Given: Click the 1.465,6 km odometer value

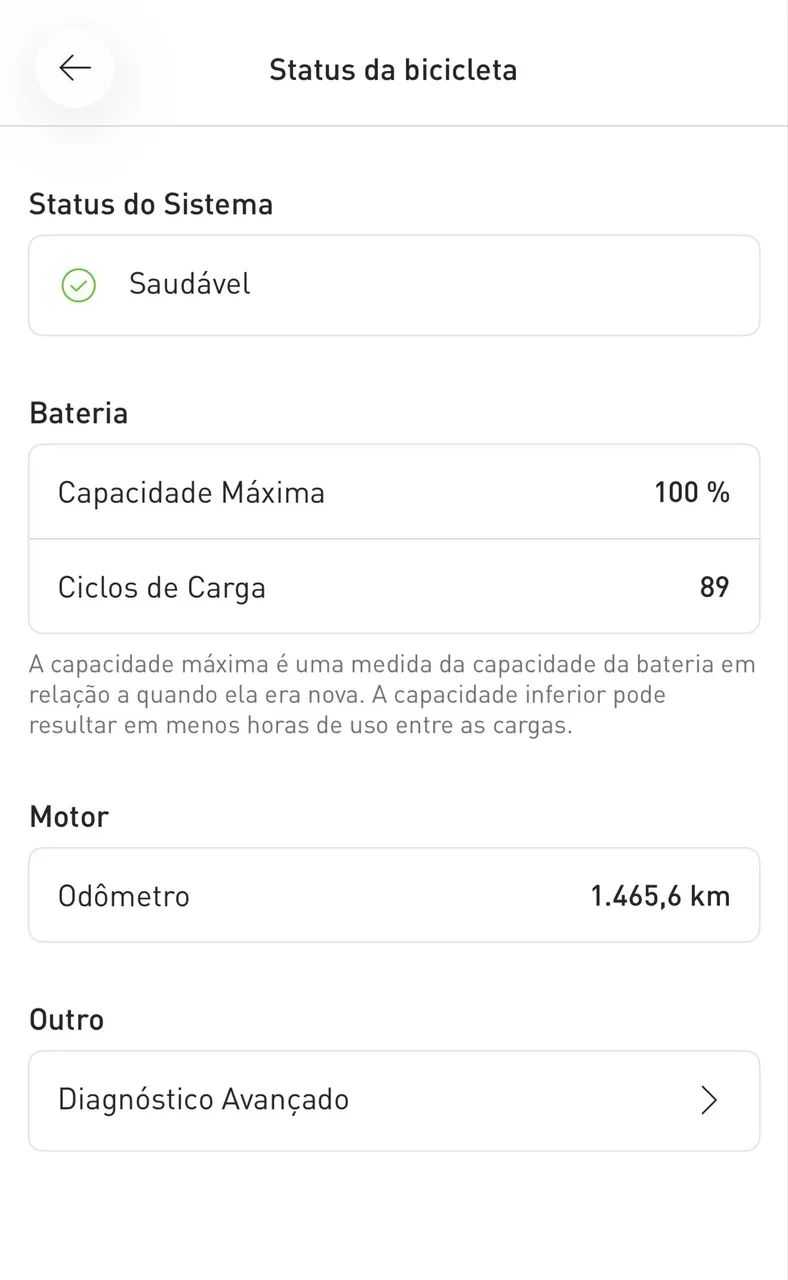Looking at the screenshot, I should (660, 896).
